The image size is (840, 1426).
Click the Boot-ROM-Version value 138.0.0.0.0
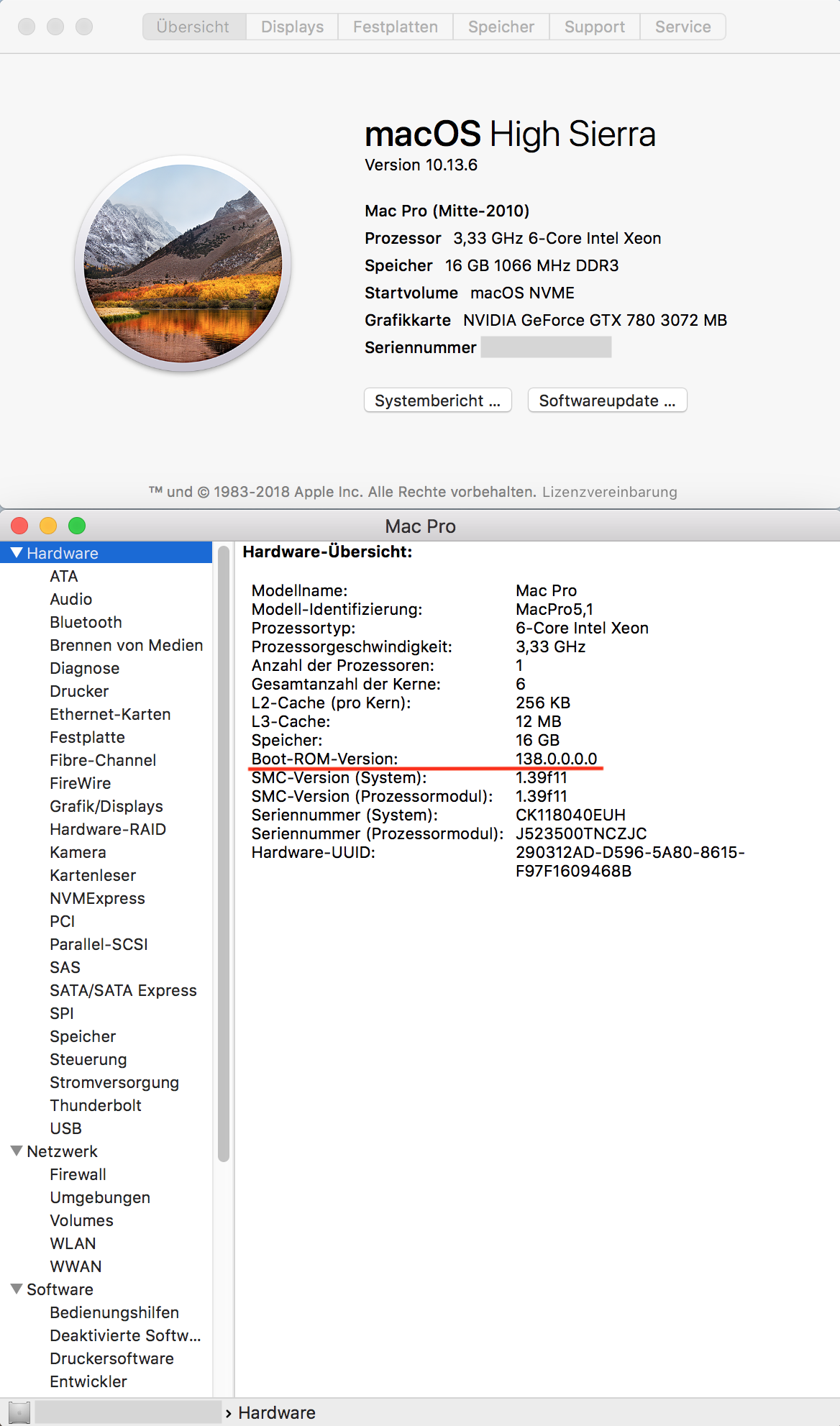[x=557, y=759]
